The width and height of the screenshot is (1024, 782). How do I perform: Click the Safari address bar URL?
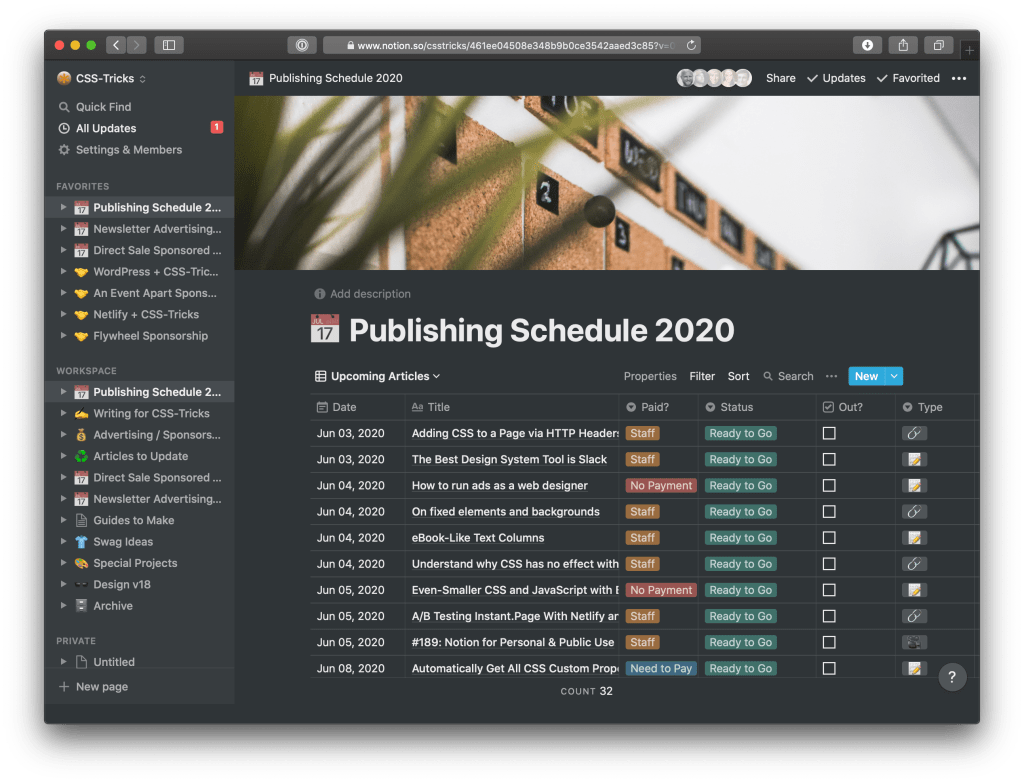coord(511,45)
